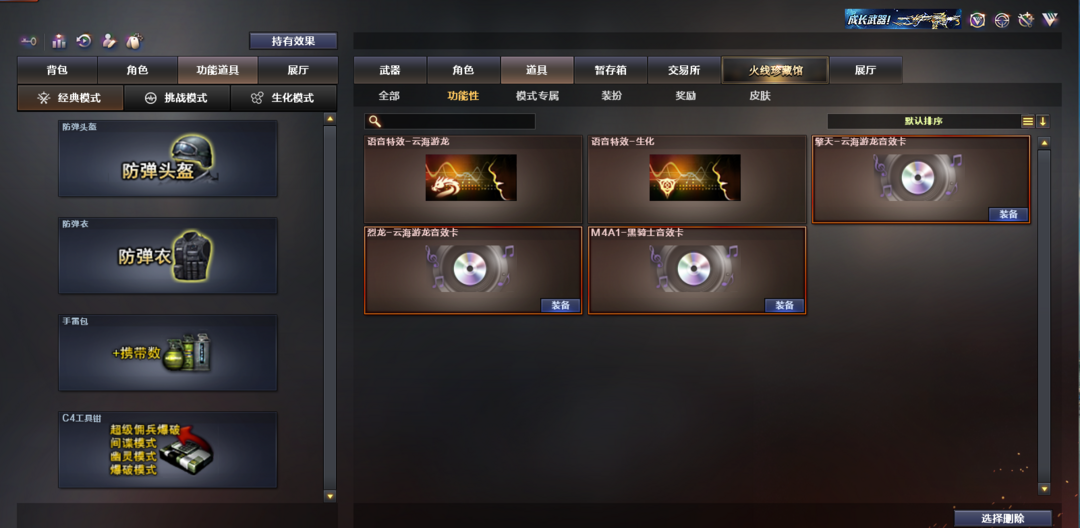Select the 防弹头盔 item thumbnail
This screenshot has height=528, width=1080.
(x=167, y=158)
